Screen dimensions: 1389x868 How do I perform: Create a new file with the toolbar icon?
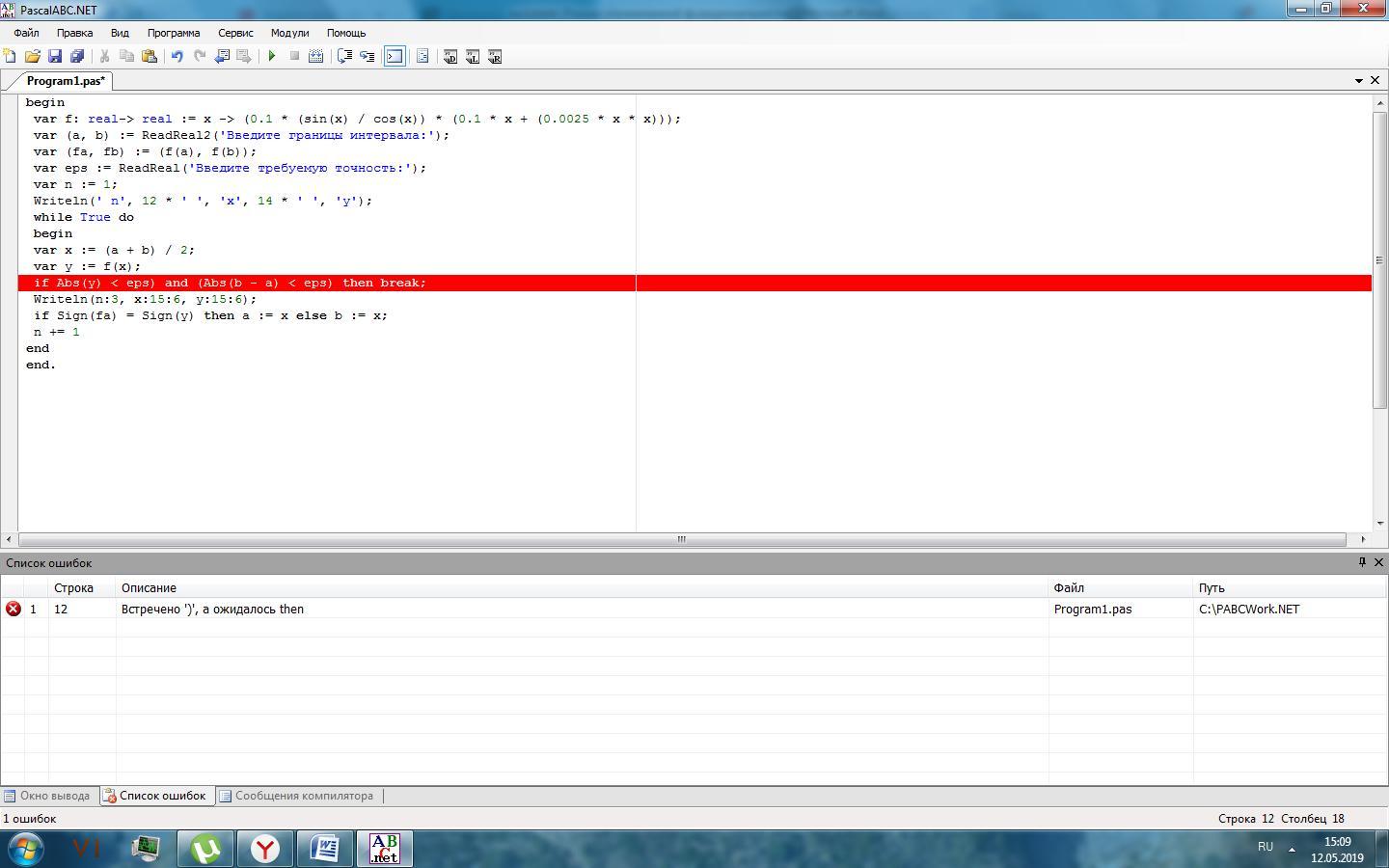click(10, 57)
